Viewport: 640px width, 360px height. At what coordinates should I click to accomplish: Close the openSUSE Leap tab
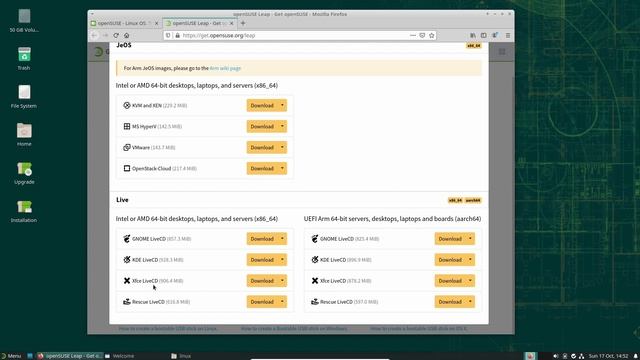(231, 23)
